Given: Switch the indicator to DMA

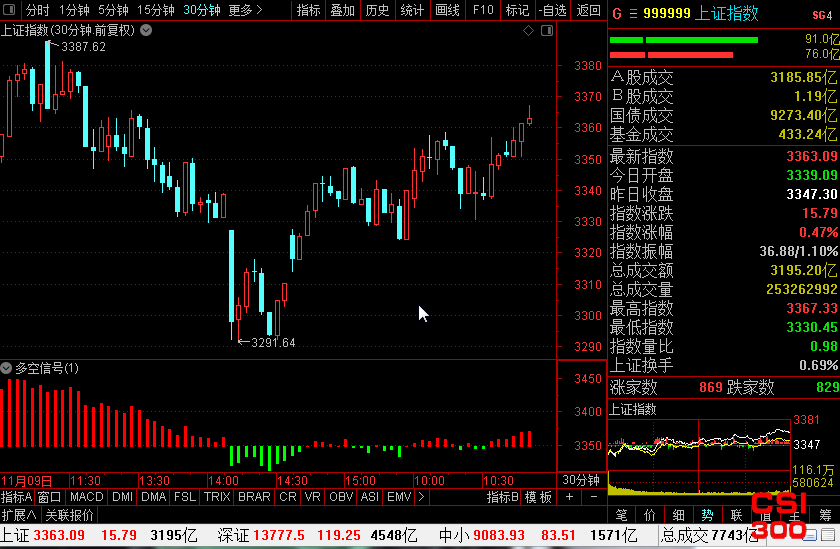Looking at the screenshot, I should 154,497.
